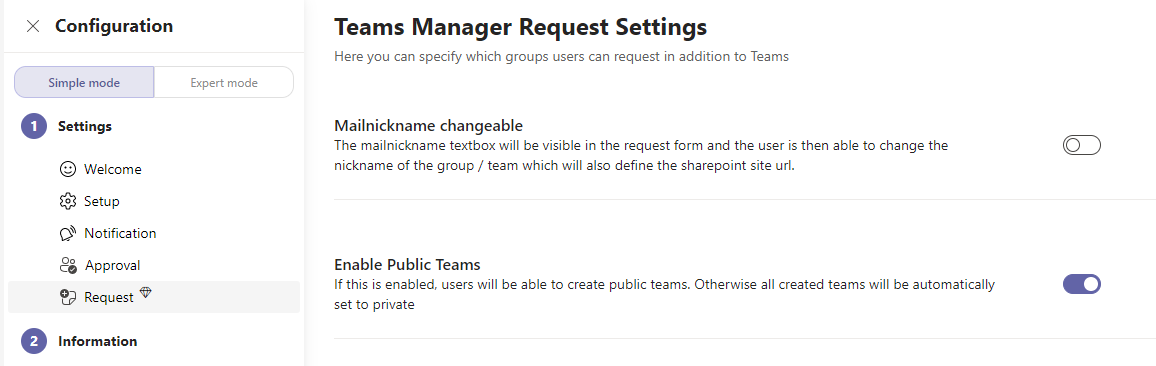1156x366 pixels.
Task: Switch to Expert mode tab
Action: point(224,83)
